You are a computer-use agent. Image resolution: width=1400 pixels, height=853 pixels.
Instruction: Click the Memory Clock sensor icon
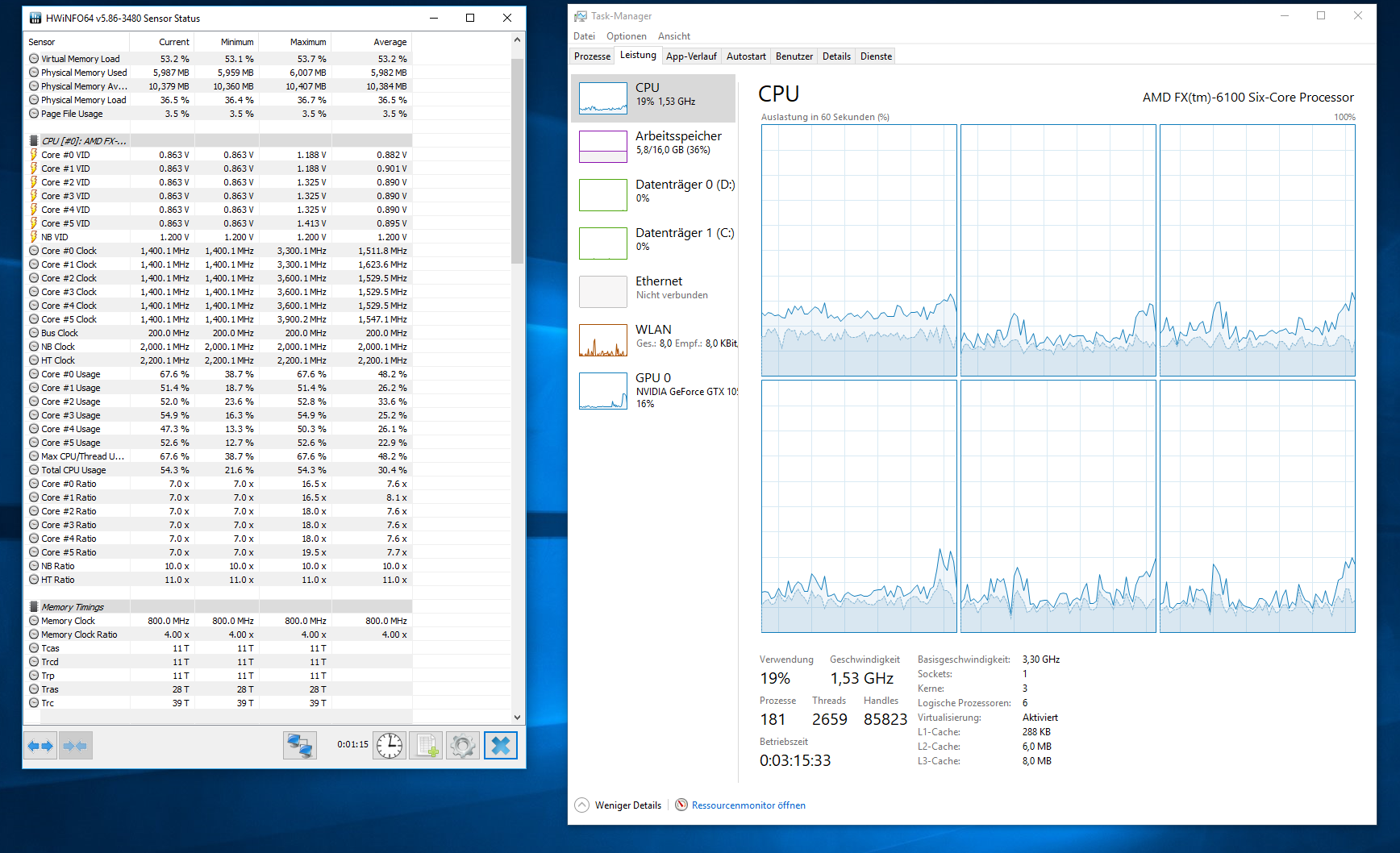click(34, 621)
